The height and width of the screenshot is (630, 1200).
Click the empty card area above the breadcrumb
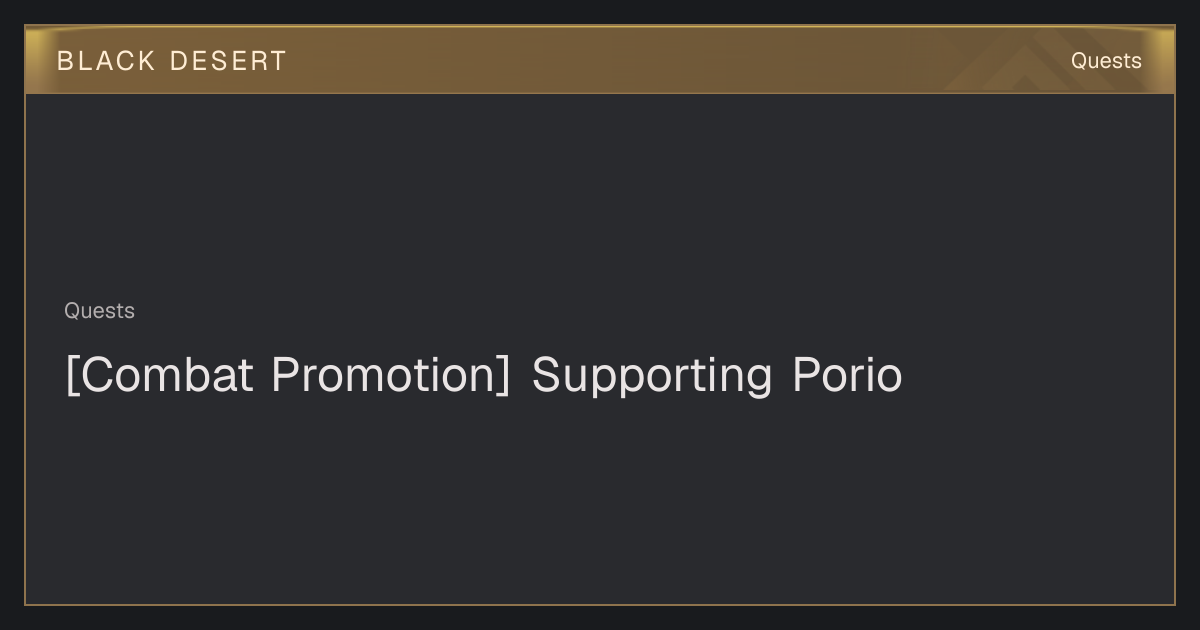(600, 195)
